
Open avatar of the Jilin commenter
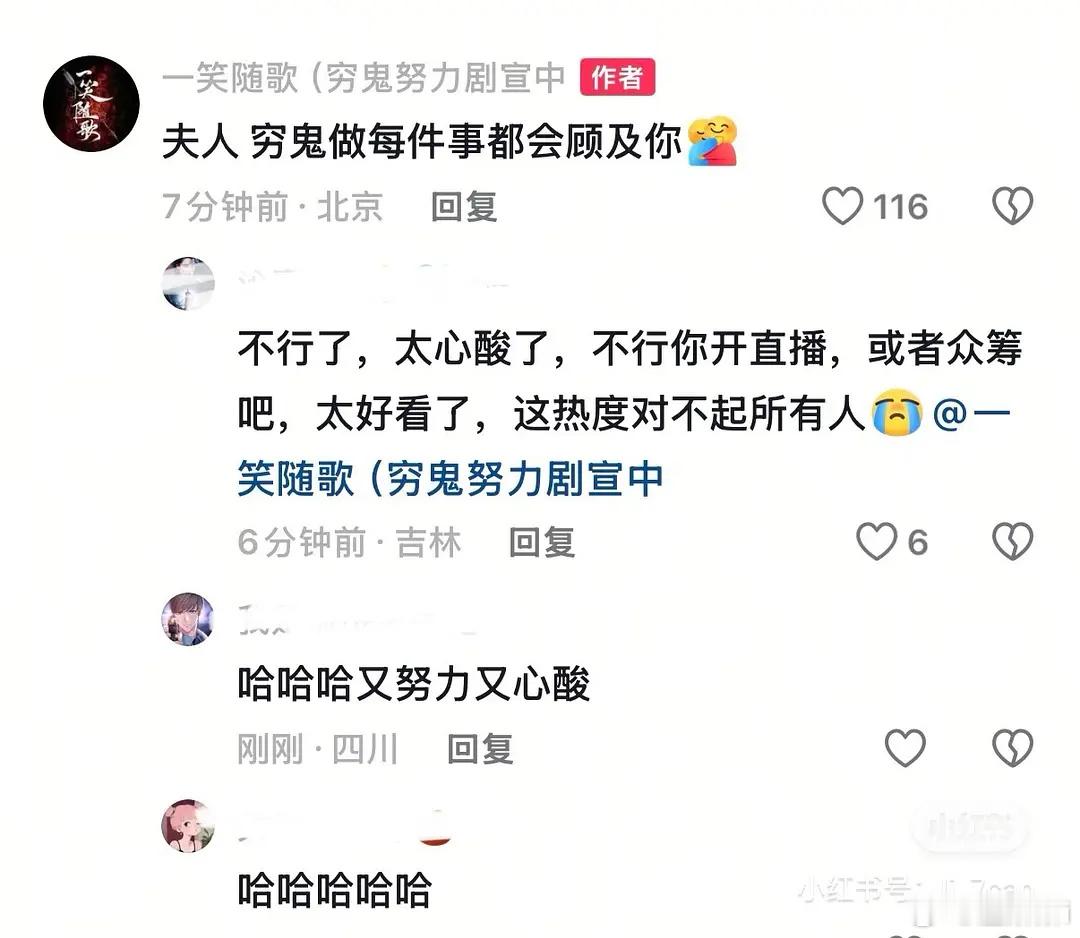[x=188, y=284]
